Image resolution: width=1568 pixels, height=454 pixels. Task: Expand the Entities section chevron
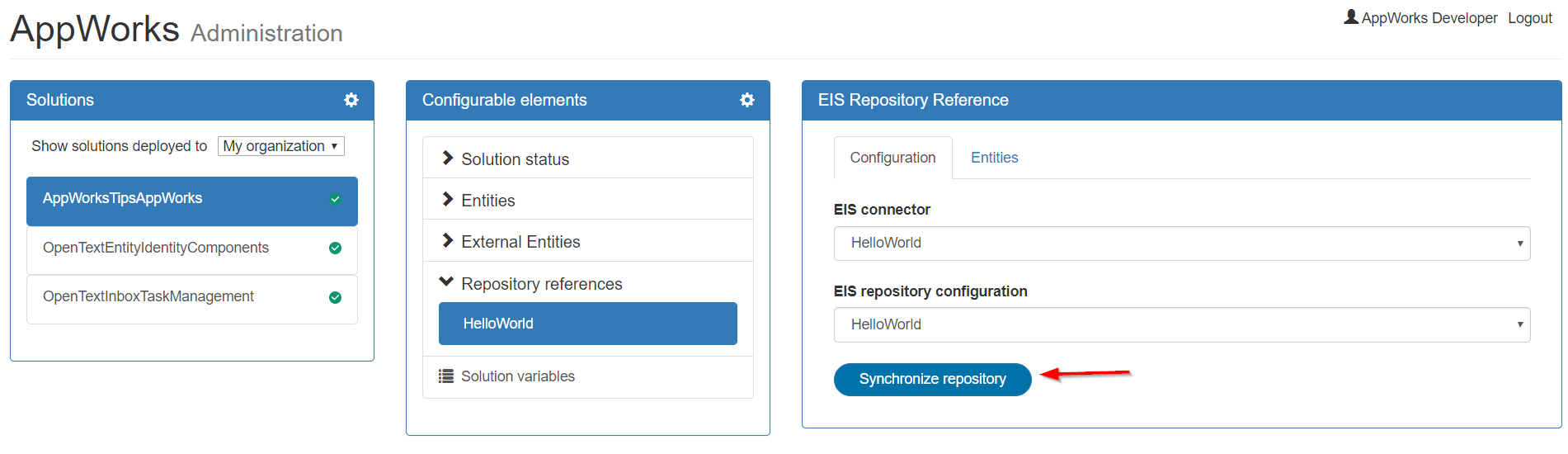tap(448, 200)
